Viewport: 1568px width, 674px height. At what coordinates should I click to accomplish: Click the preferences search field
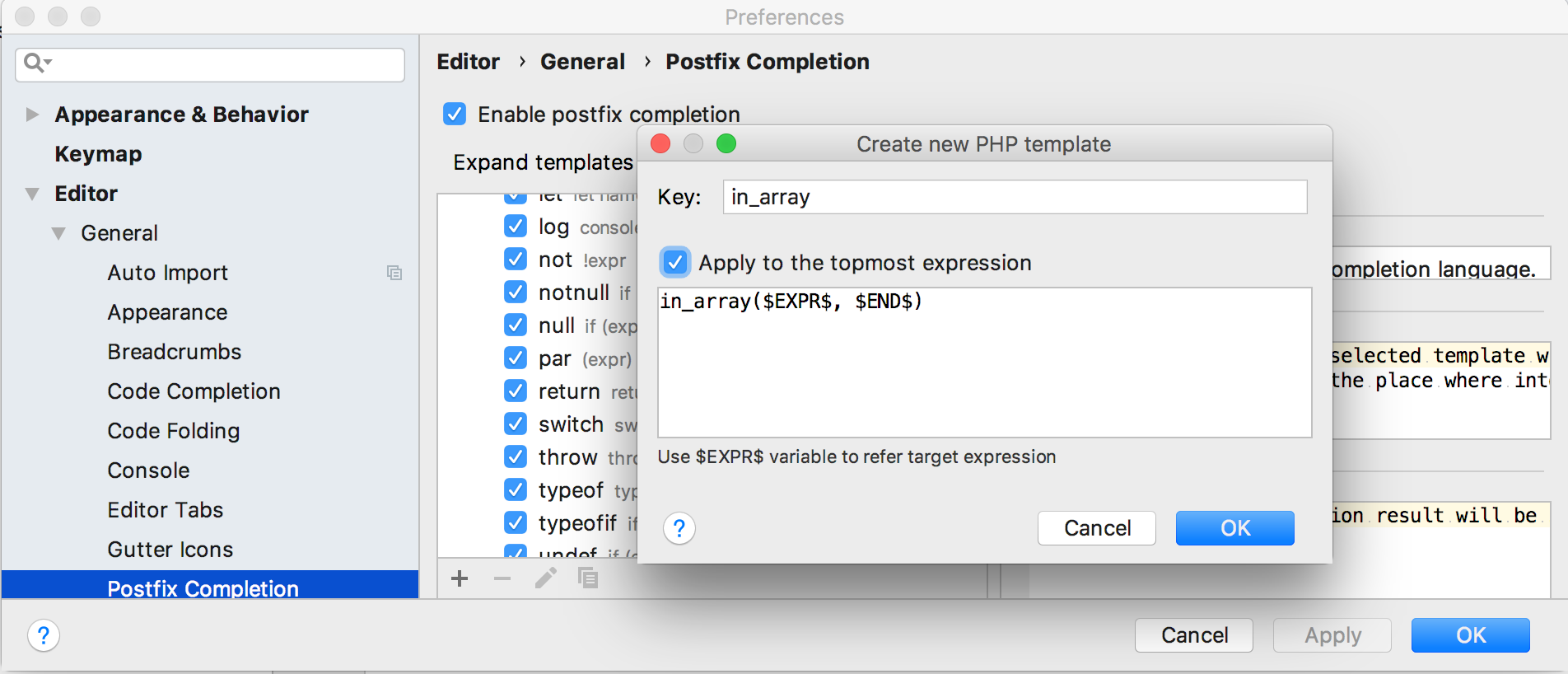tap(210, 64)
